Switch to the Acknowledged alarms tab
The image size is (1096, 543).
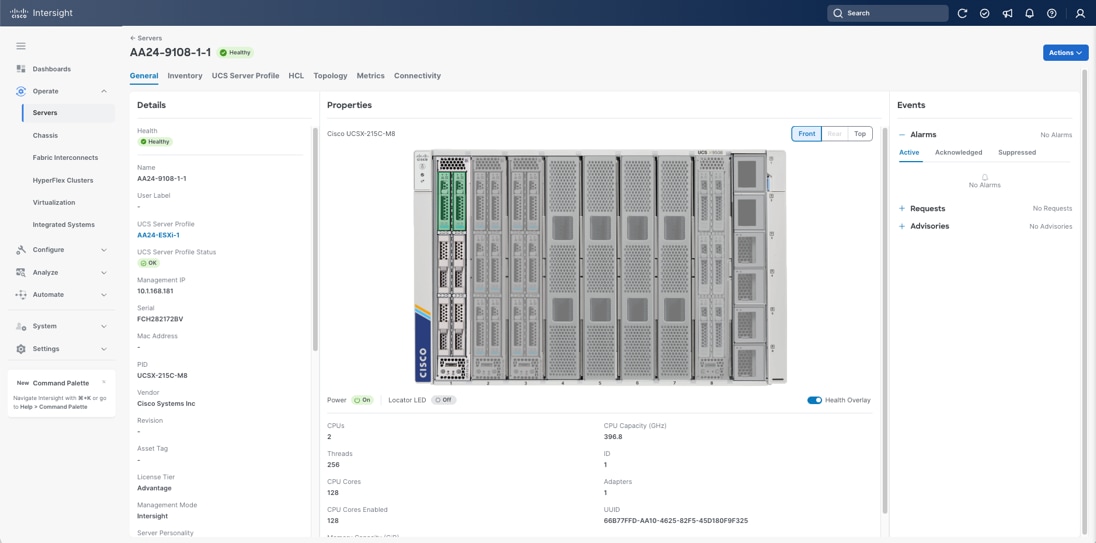click(958, 153)
